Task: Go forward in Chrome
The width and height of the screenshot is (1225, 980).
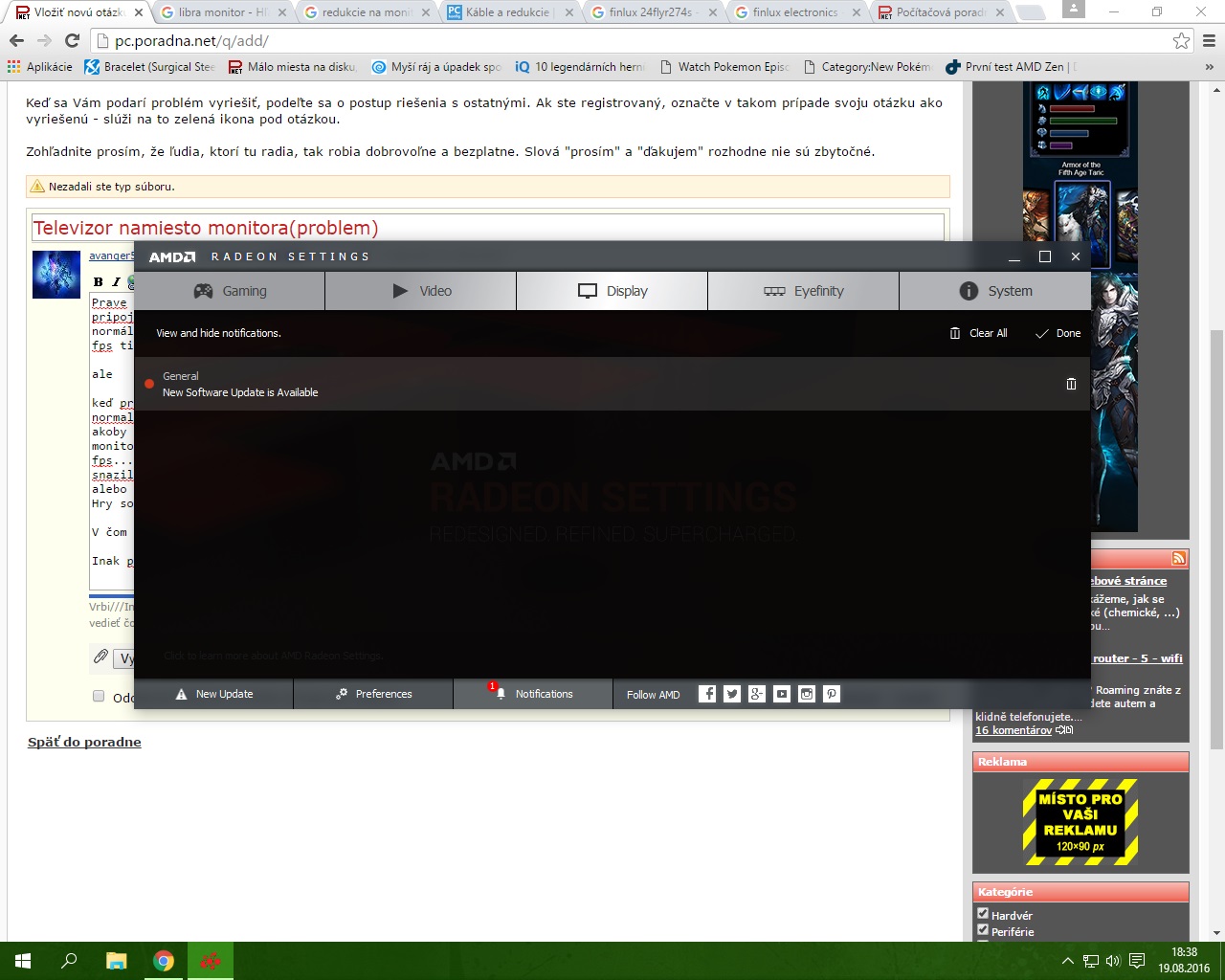Action: [x=44, y=41]
